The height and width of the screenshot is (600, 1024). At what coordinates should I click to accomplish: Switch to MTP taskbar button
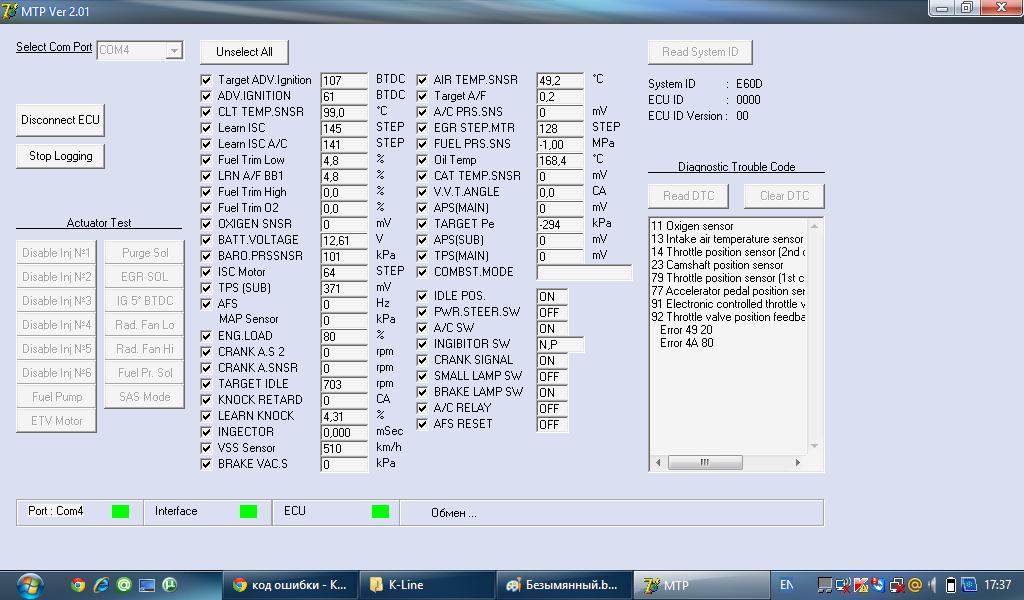click(x=702, y=585)
